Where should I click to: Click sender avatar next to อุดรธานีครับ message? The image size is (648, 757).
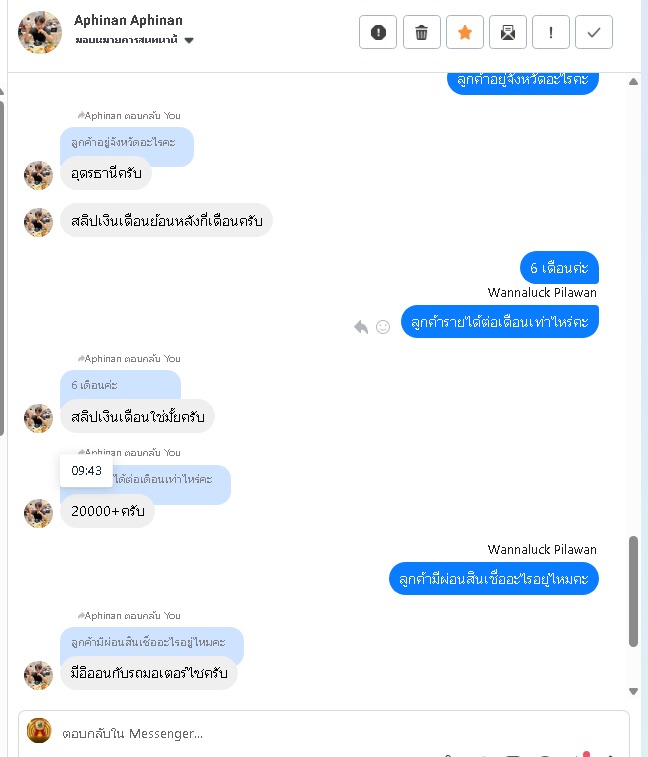point(38,176)
